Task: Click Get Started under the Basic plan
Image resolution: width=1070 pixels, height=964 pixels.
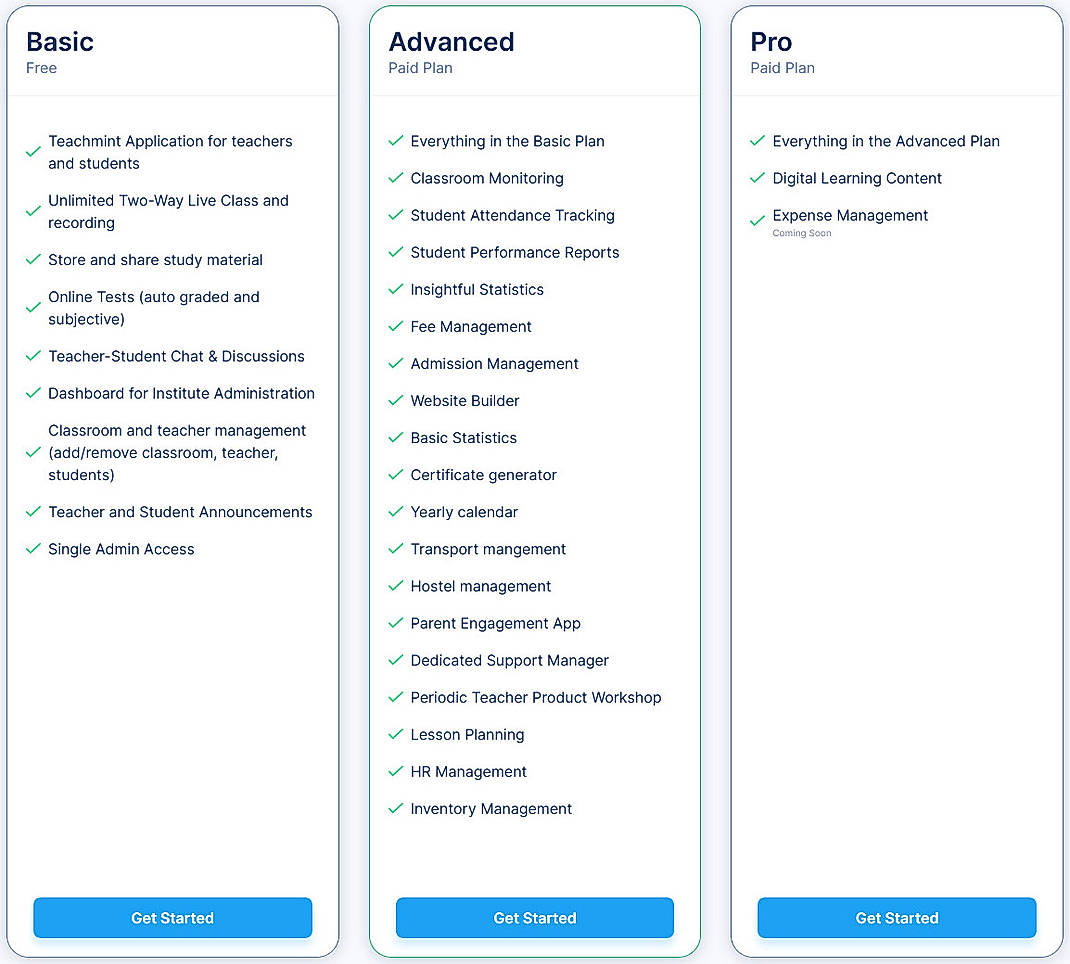Action: coord(172,917)
